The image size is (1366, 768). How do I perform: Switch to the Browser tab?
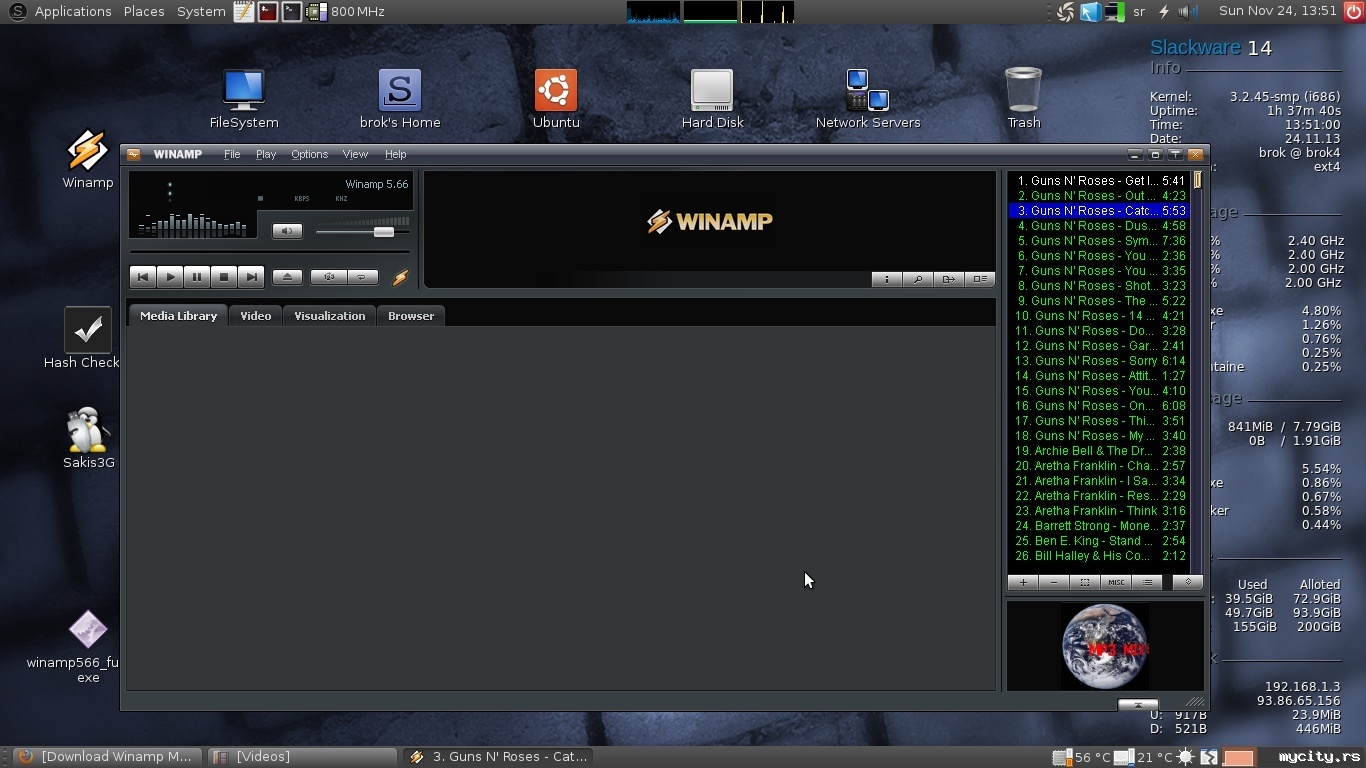point(411,315)
